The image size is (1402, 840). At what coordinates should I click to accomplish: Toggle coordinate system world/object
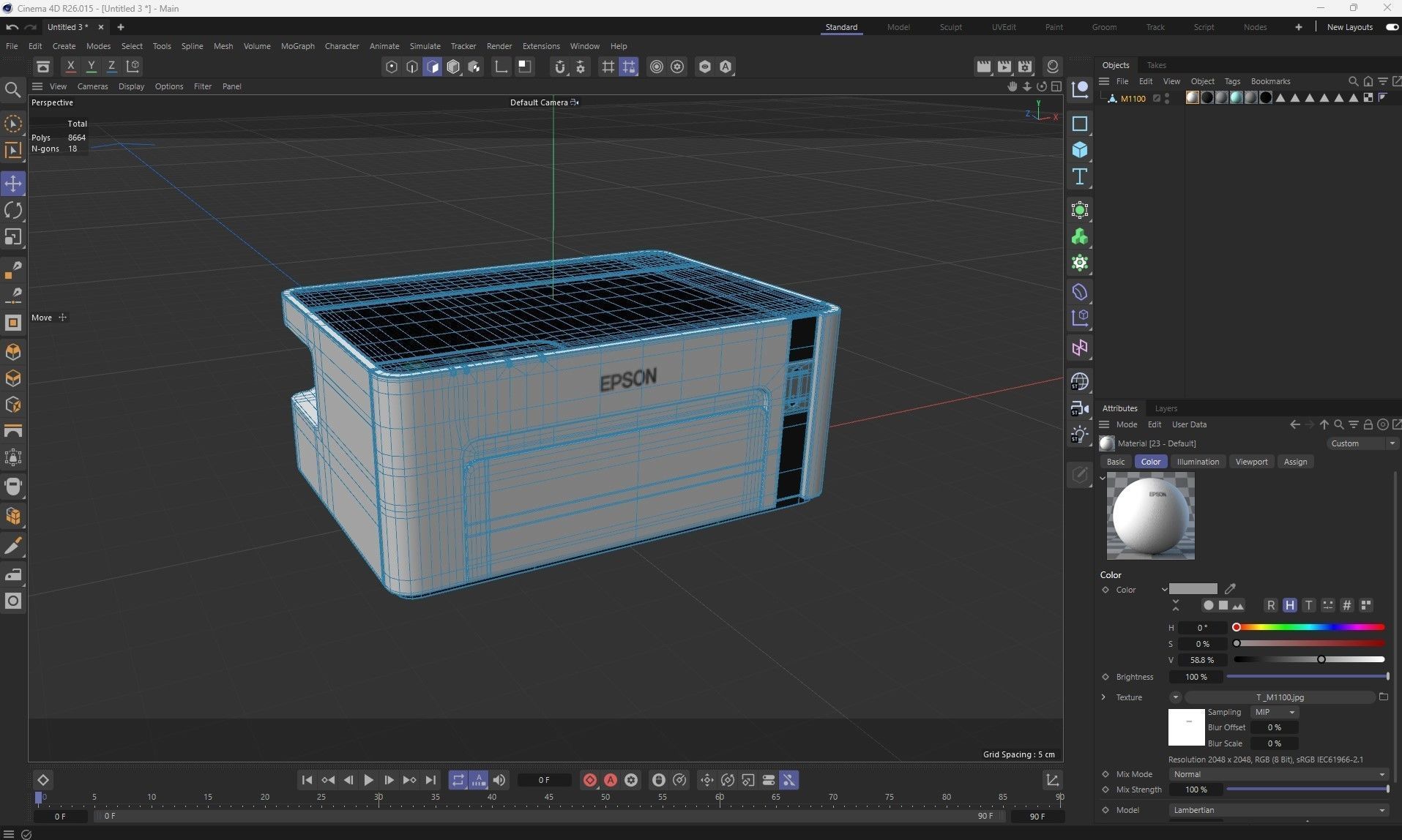tap(133, 66)
